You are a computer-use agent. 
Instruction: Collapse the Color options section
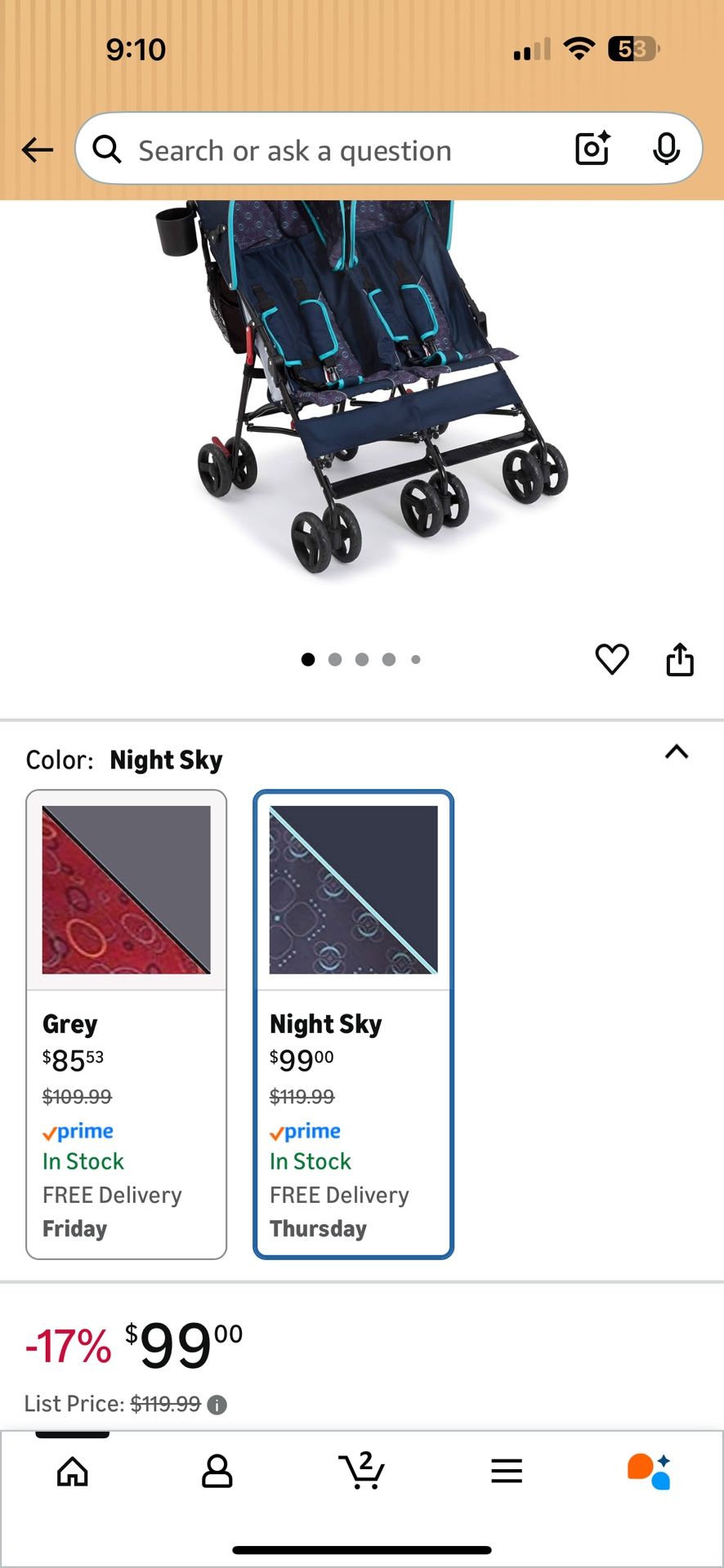(677, 752)
